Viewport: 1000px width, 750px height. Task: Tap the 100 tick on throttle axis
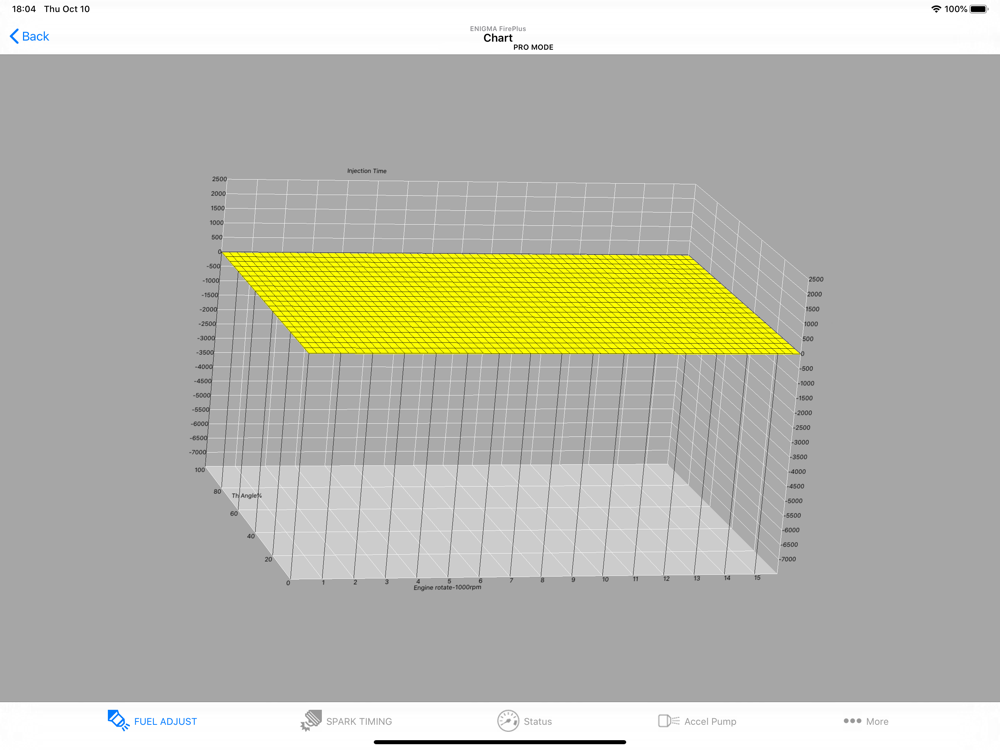click(200, 470)
